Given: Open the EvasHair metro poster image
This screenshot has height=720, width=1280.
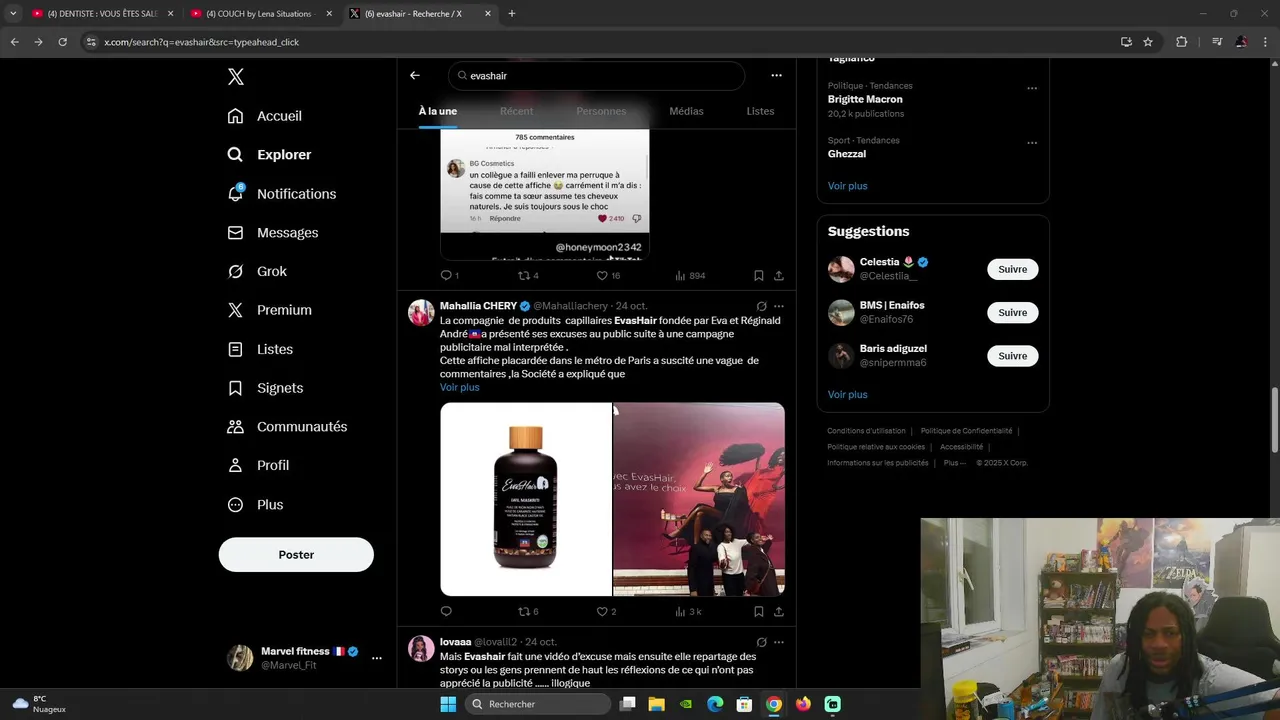Looking at the screenshot, I should (699, 499).
